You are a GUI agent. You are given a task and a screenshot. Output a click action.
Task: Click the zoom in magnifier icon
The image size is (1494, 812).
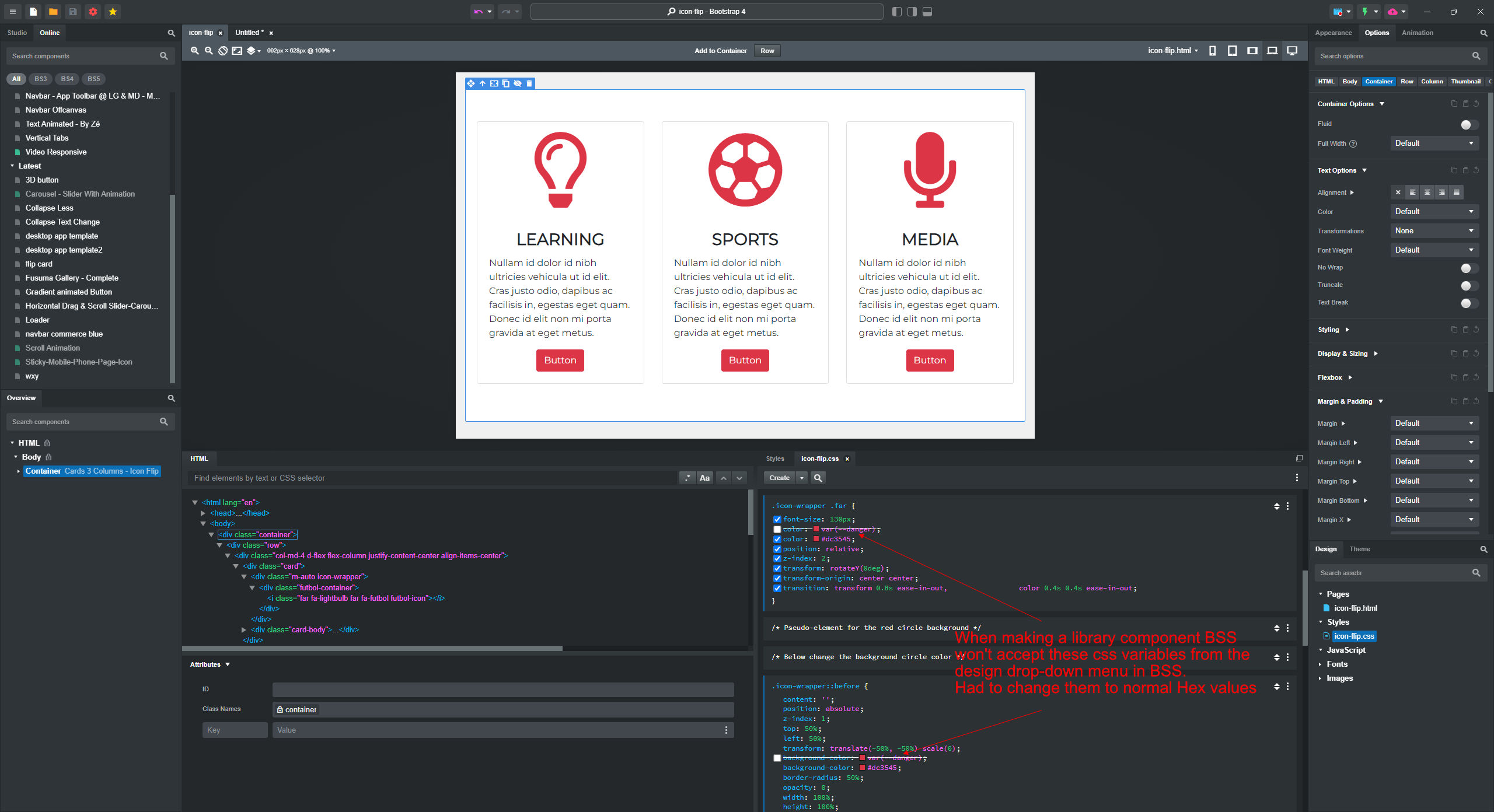195,51
